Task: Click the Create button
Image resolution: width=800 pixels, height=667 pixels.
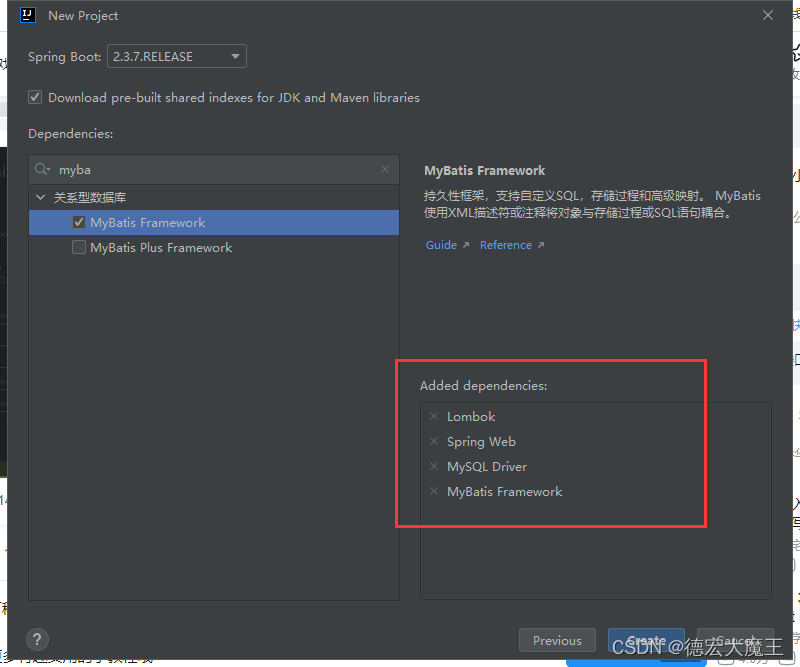Action: (646, 640)
